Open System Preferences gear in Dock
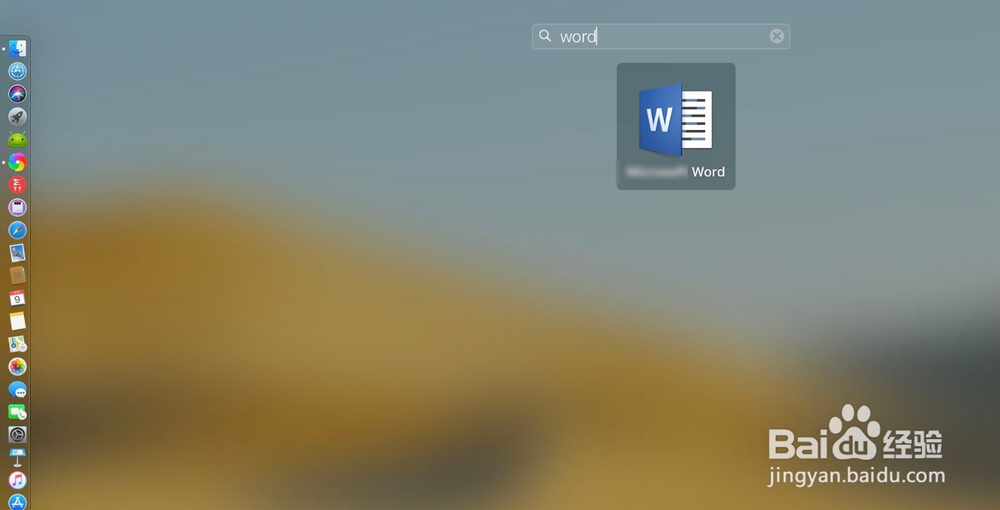 coord(17,435)
